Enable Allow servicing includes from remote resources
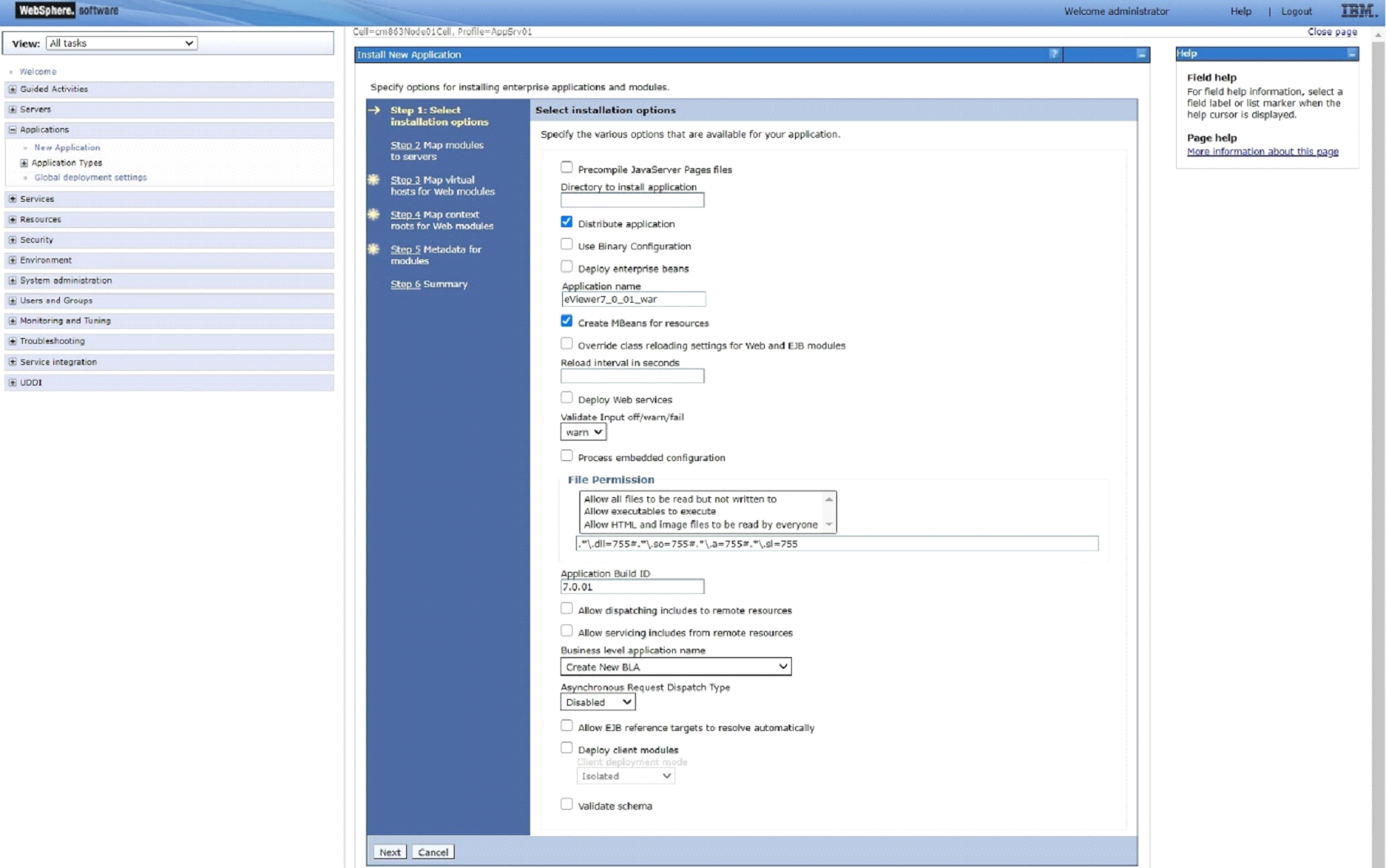1386x868 pixels. (566, 631)
